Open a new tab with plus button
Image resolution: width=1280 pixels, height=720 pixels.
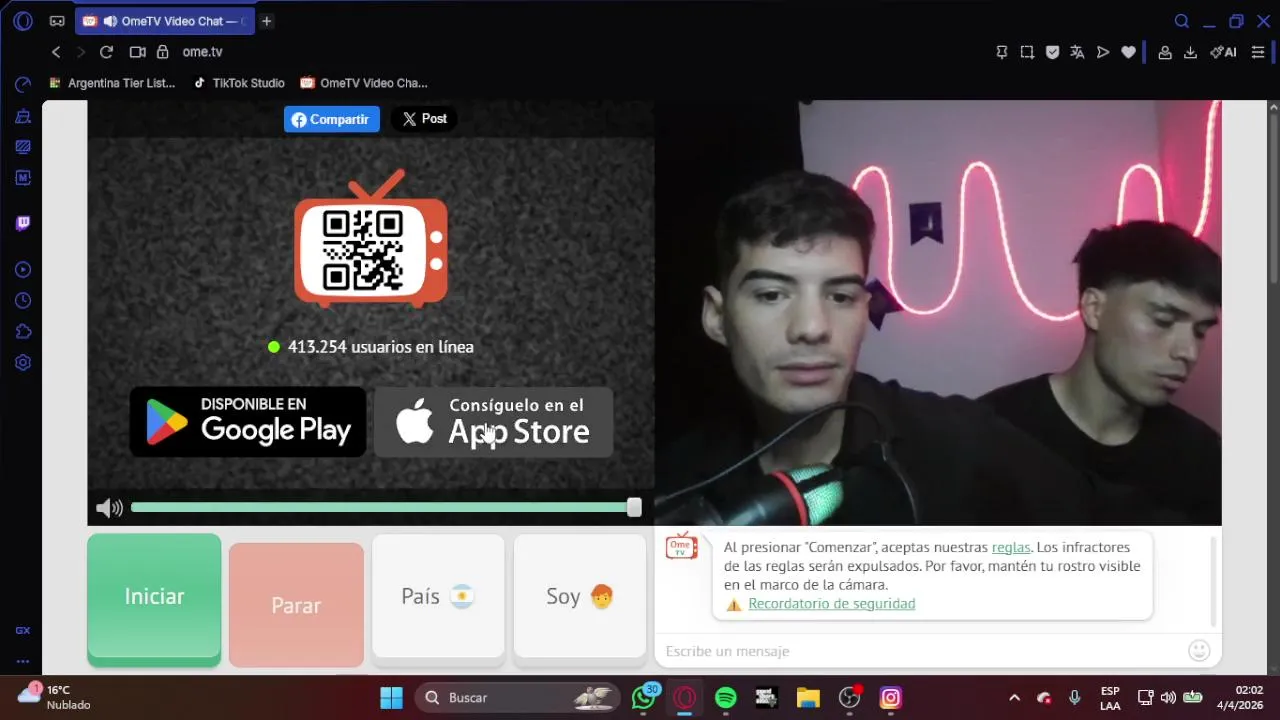click(267, 21)
